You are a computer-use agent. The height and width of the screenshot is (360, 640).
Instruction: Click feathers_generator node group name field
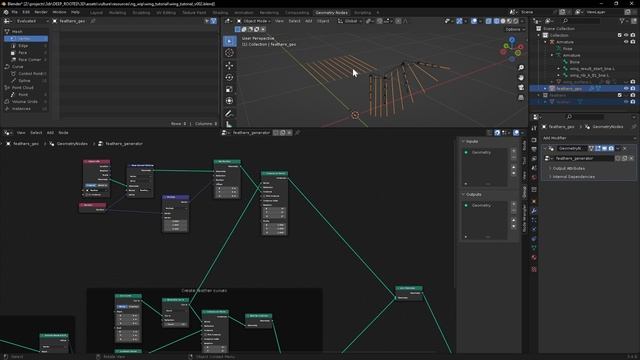click(251, 133)
